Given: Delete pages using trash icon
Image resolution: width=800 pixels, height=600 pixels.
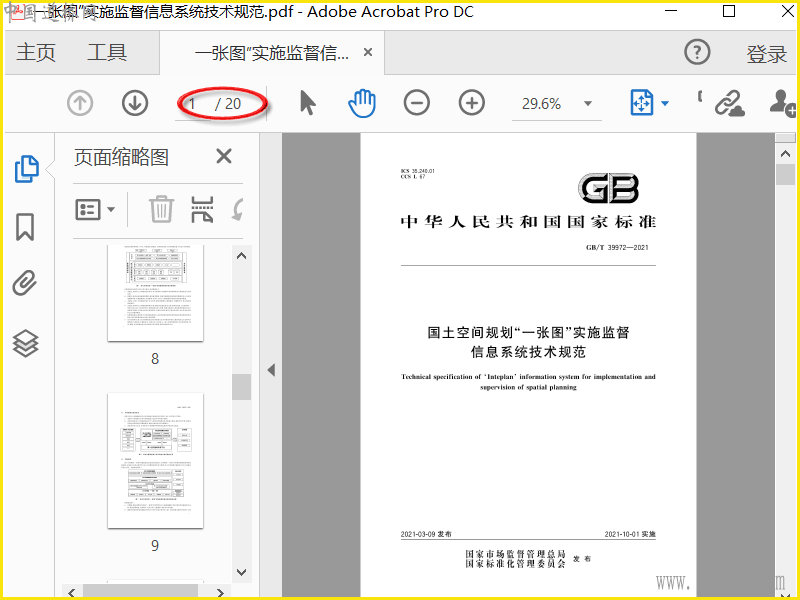Looking at the screenshot, I should [x=161, y=209].
